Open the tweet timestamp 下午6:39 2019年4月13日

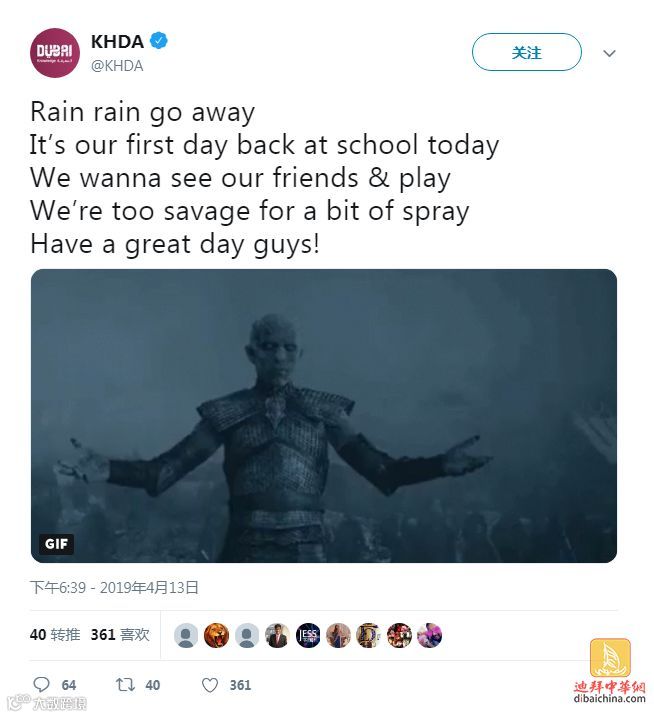coord(114,588)
